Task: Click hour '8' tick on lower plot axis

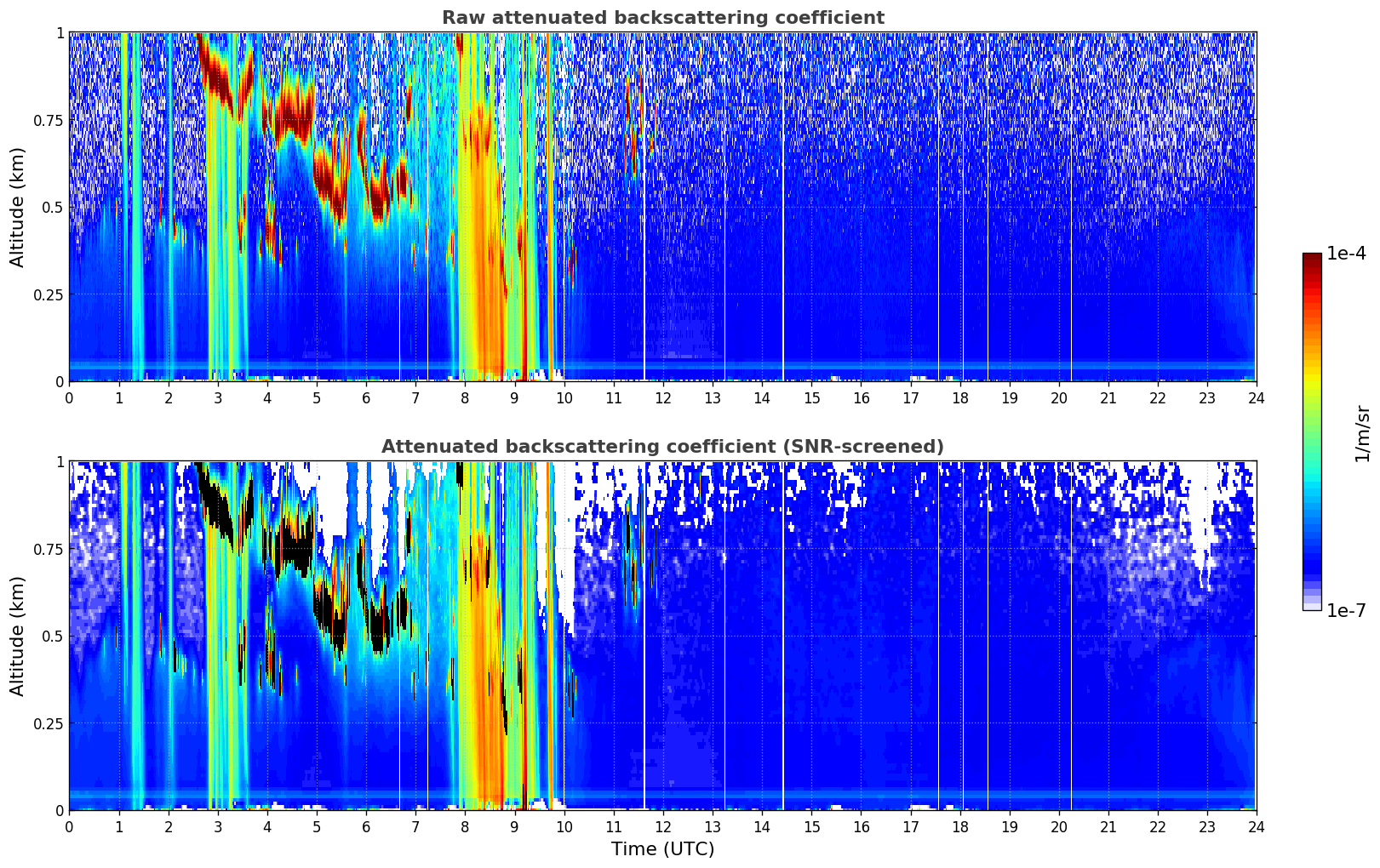Action: (465, 826)
